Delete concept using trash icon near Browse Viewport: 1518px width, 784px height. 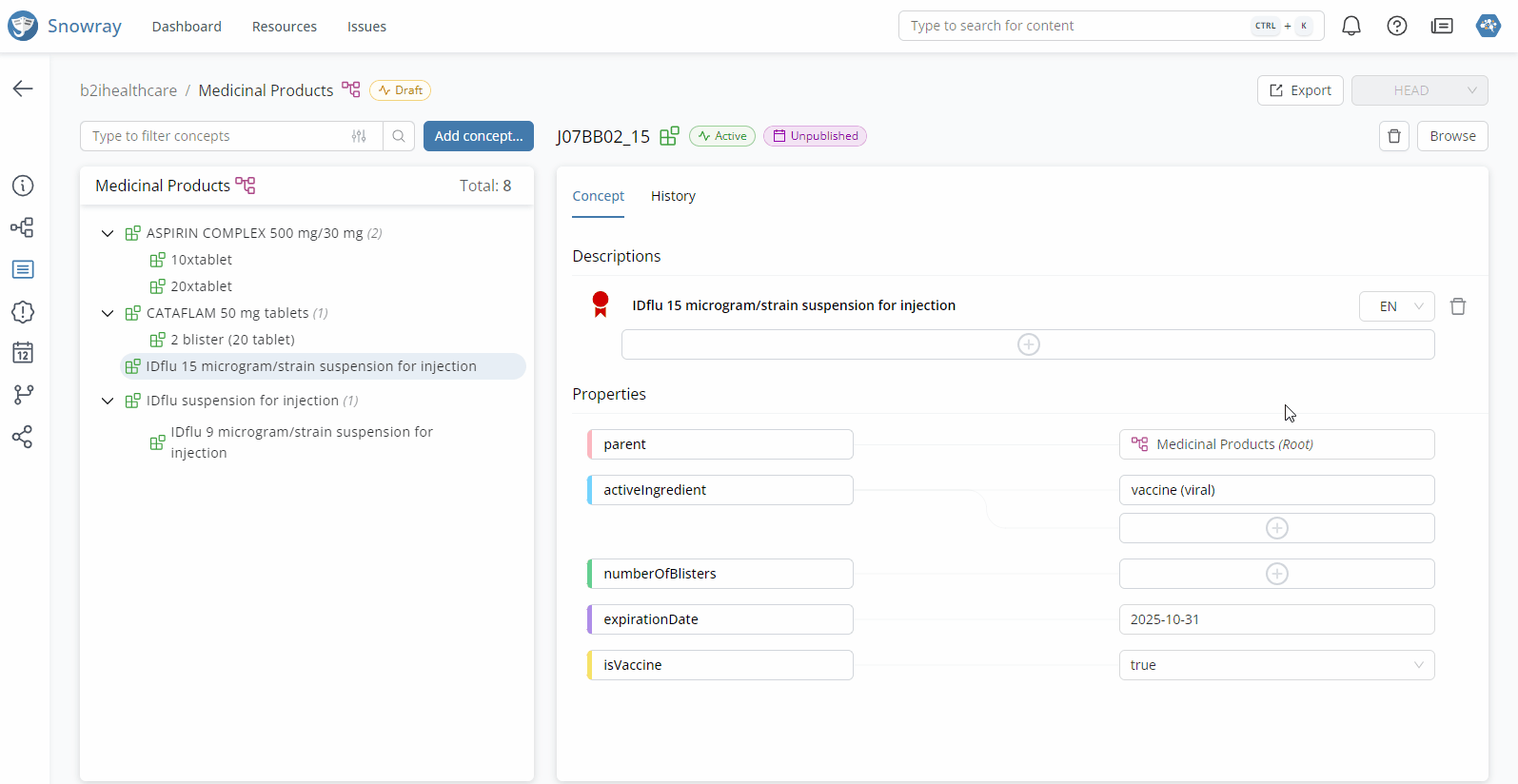[x=1393, y=136]
